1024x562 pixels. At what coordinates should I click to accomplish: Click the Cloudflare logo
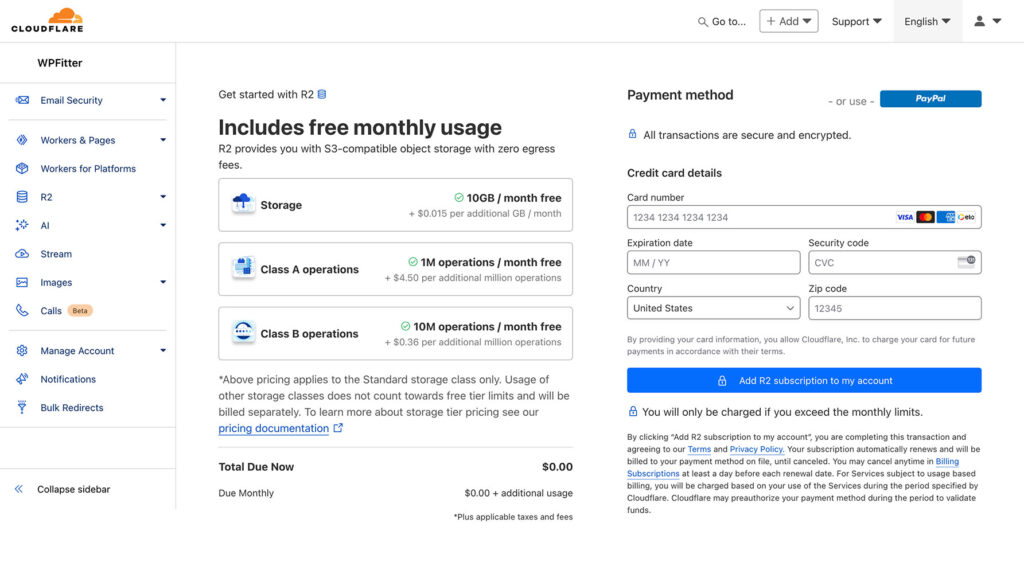(x=47, y=20)
